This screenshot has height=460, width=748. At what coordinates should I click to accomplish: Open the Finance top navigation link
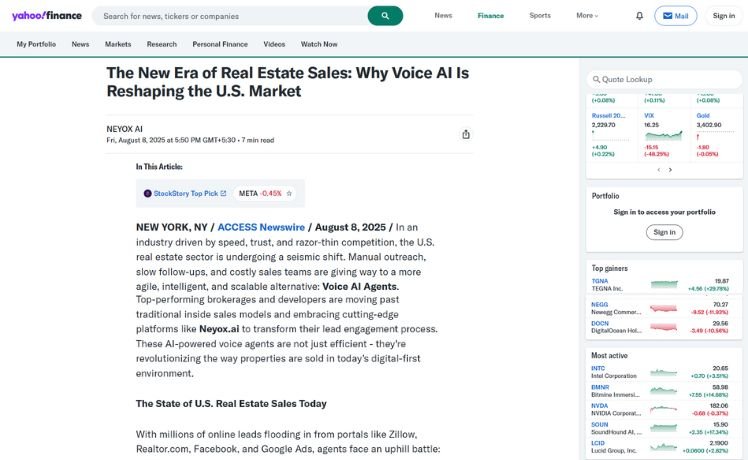490,16
